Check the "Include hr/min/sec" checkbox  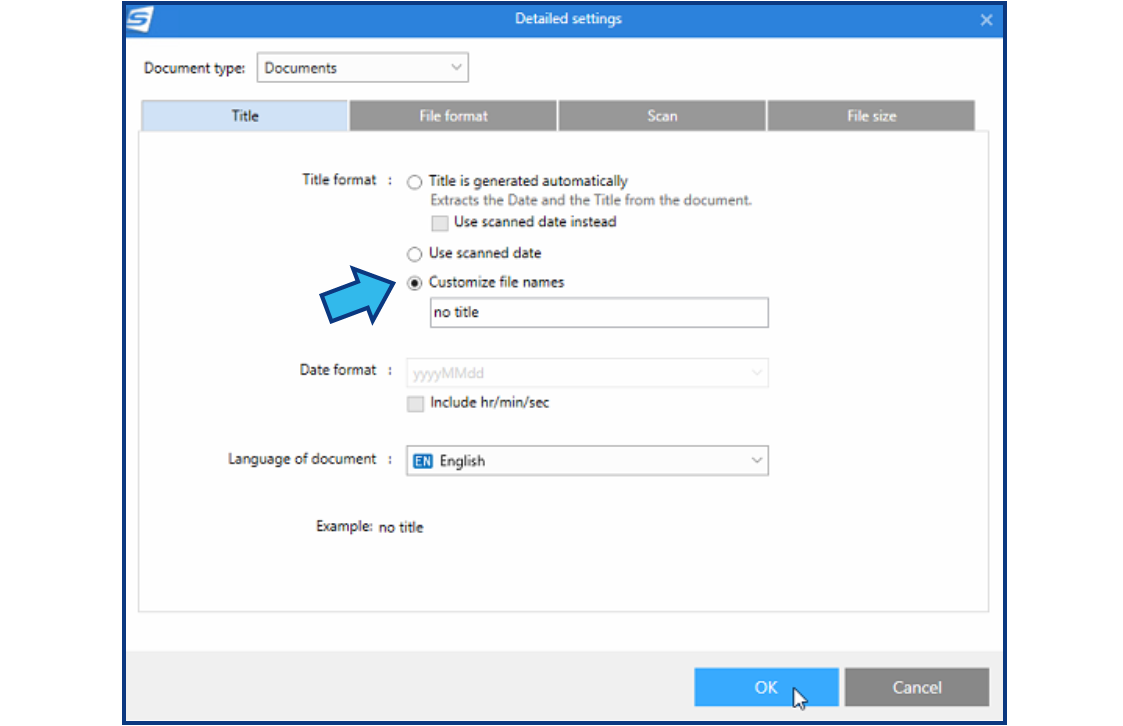point(415,404)
